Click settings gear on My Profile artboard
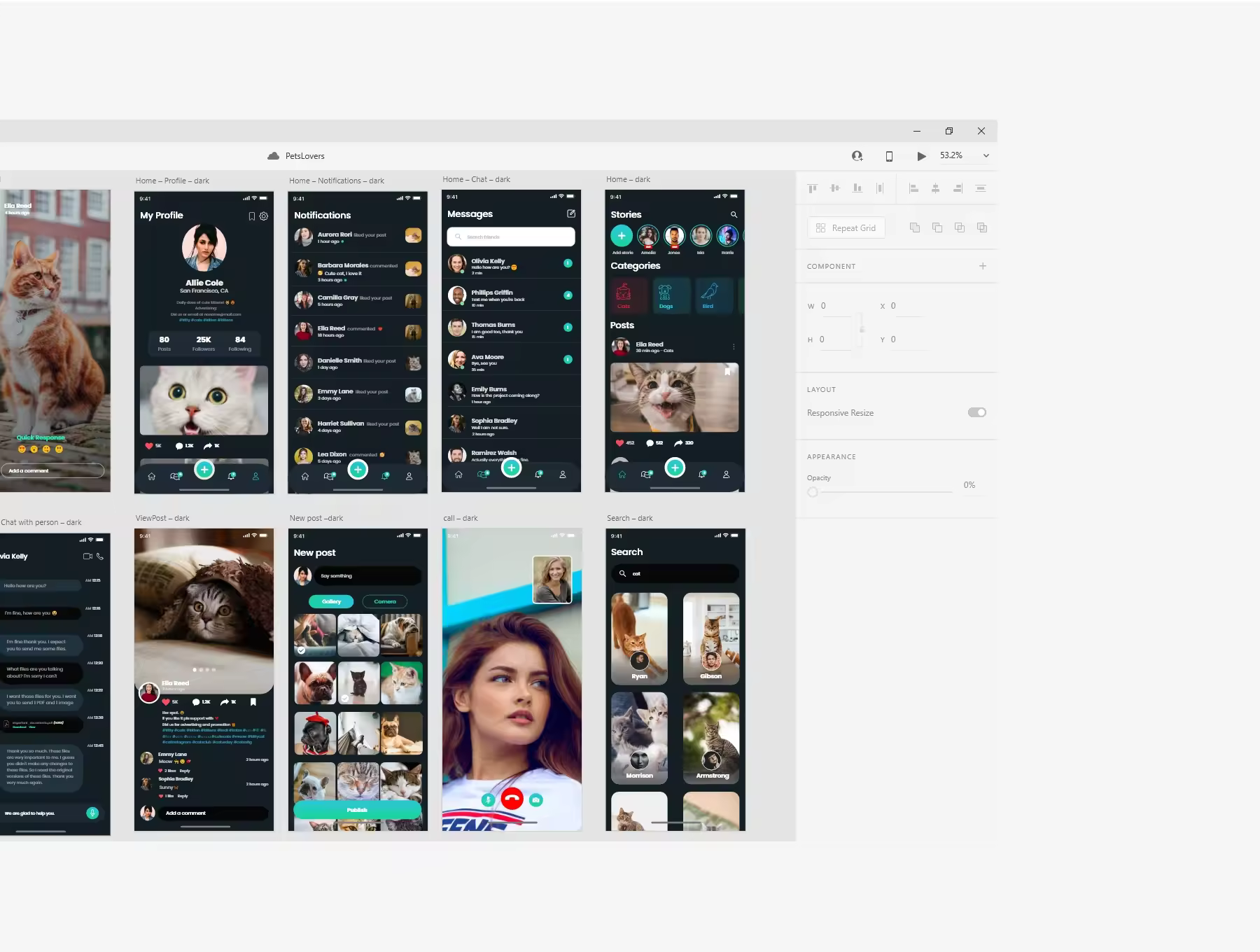The image size is (1260, 952). coord(264,216)
